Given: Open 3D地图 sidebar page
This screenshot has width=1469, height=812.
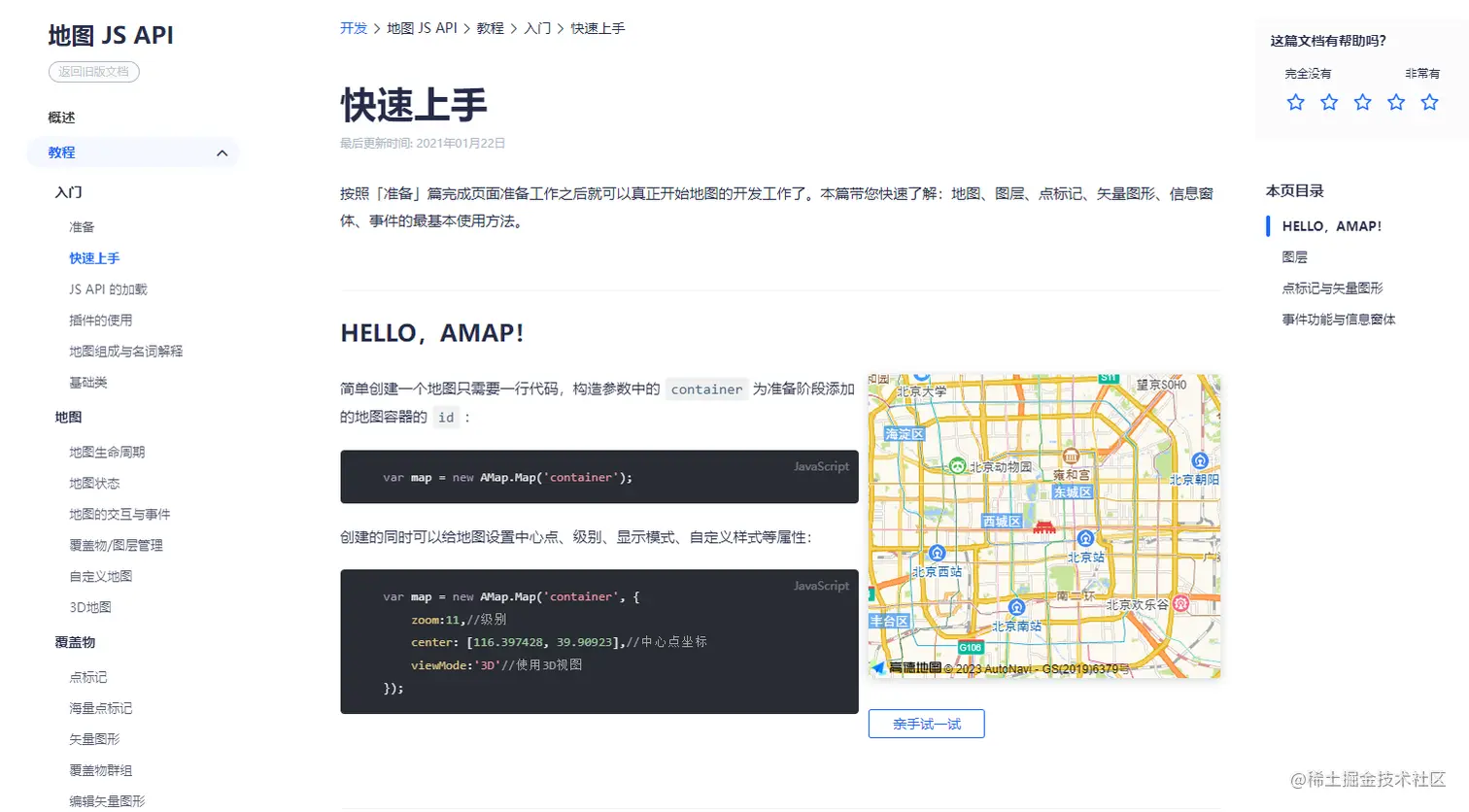Looking at the screenshot, I should (90, 608).
